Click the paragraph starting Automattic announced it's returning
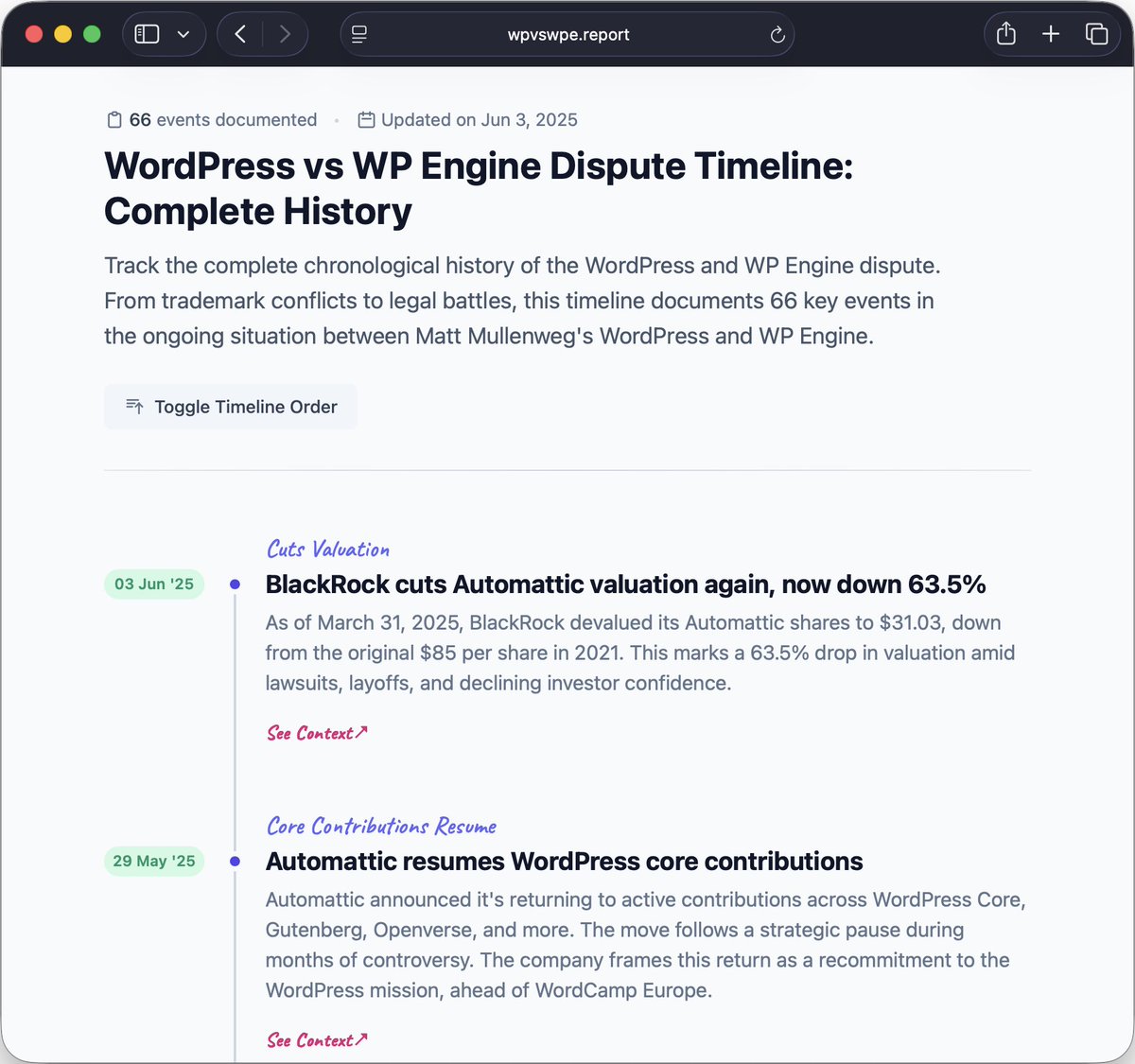Image resolution: width=1135 pixels, height=1064 pixels. [x=646, y=945]
